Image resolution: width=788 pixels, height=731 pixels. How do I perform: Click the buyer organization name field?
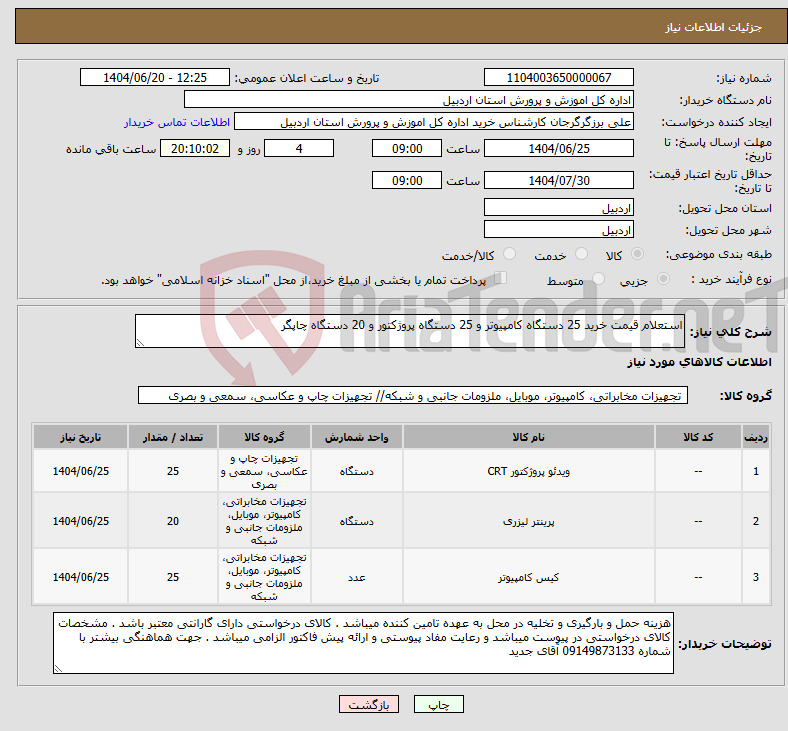point(409,99)
